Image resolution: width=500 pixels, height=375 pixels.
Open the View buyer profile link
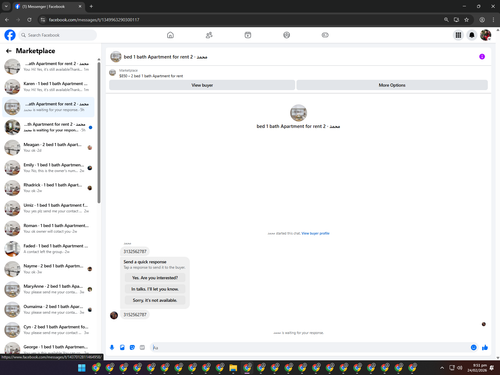(315, 233)
